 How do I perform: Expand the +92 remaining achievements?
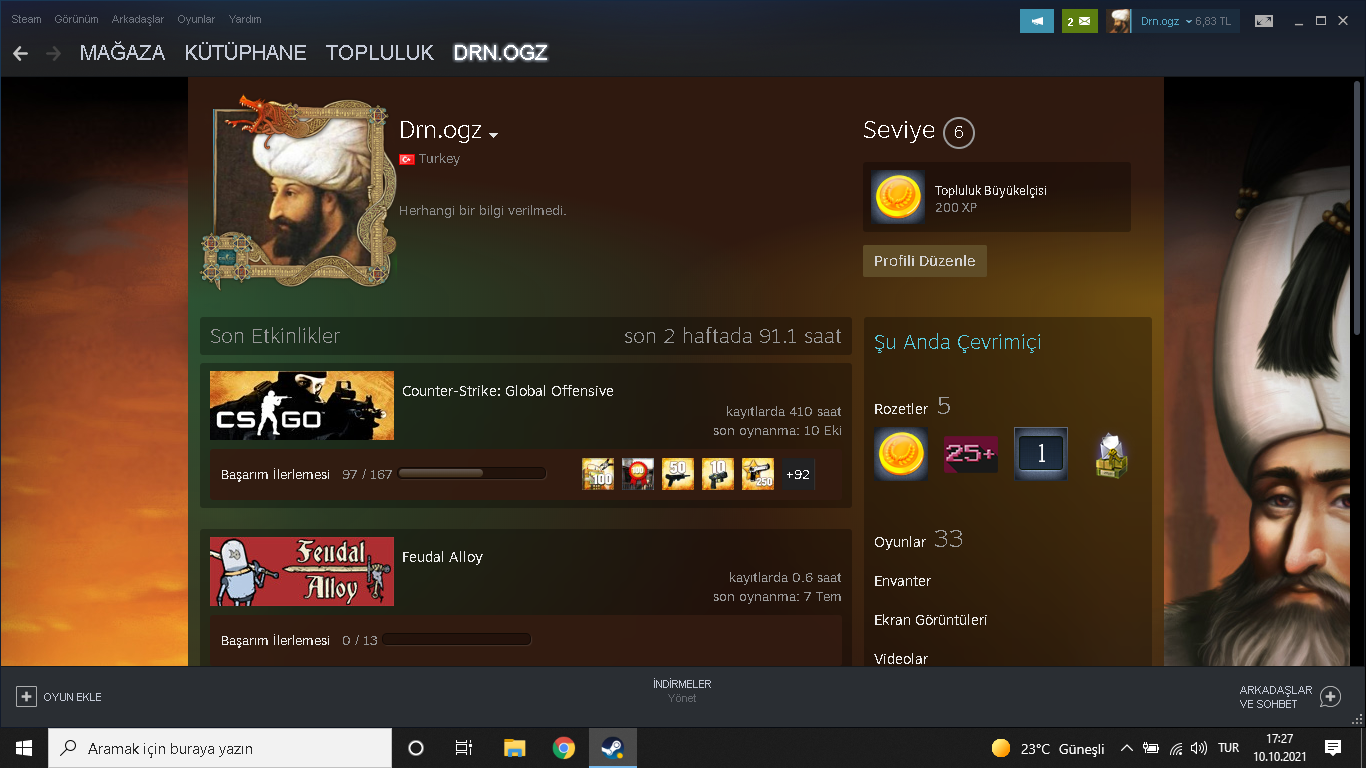tap(798, 474)
